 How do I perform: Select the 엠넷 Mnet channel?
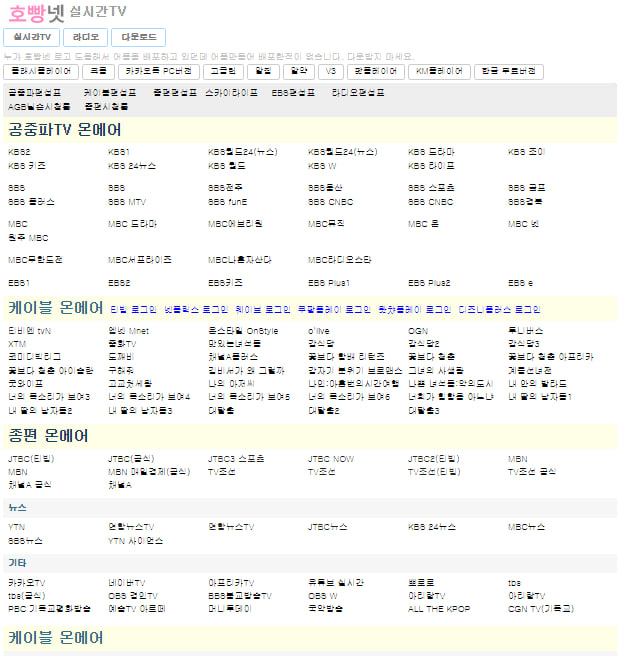click(128, 331)
